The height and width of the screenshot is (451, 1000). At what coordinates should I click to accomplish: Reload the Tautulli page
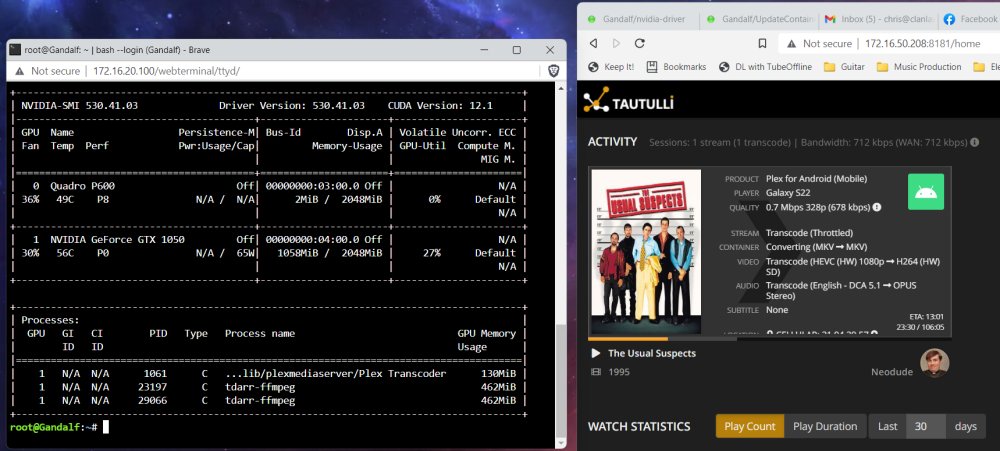coord(640,43)
